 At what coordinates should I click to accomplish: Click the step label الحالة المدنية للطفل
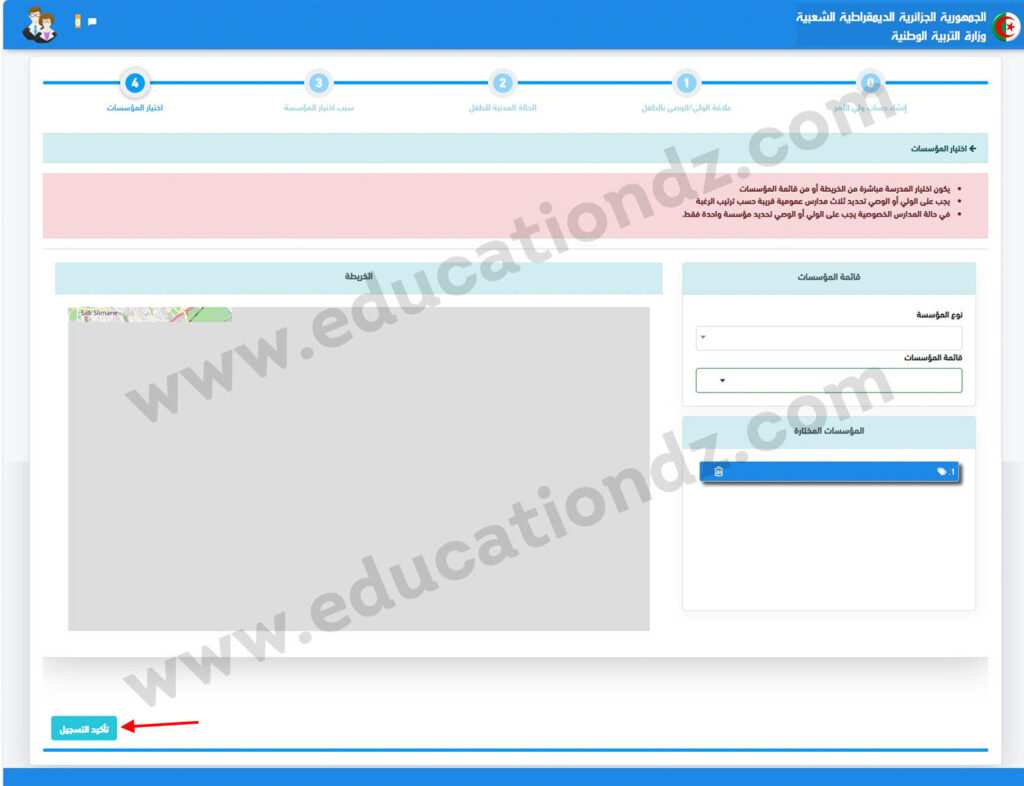[x=502, y=108]
